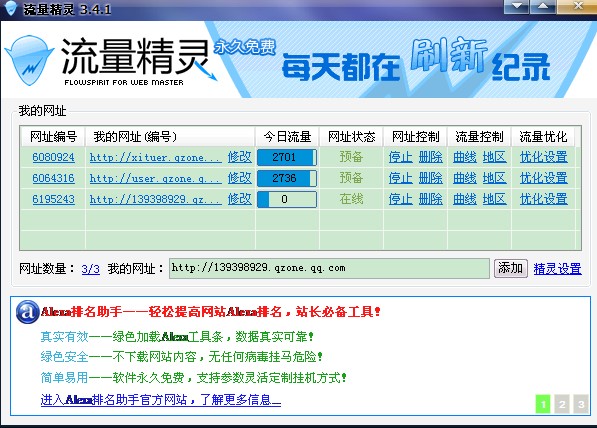
Task: Switch to ad page 3
Action: point(581,404)
